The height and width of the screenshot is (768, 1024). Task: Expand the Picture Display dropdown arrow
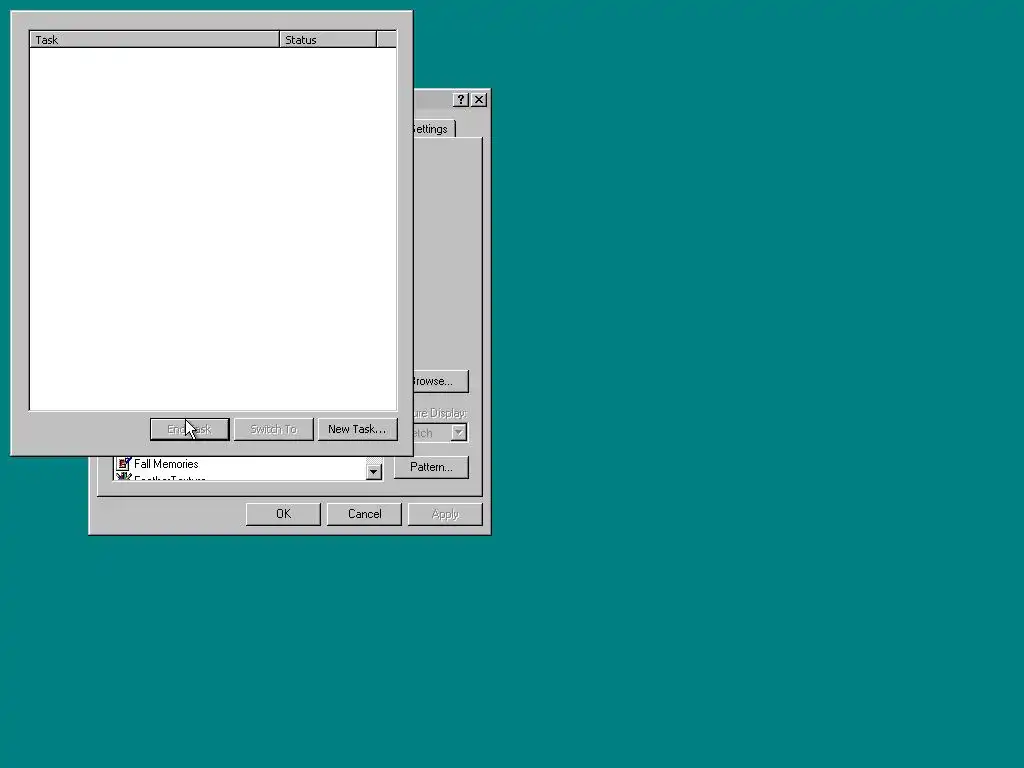(459, 432)
